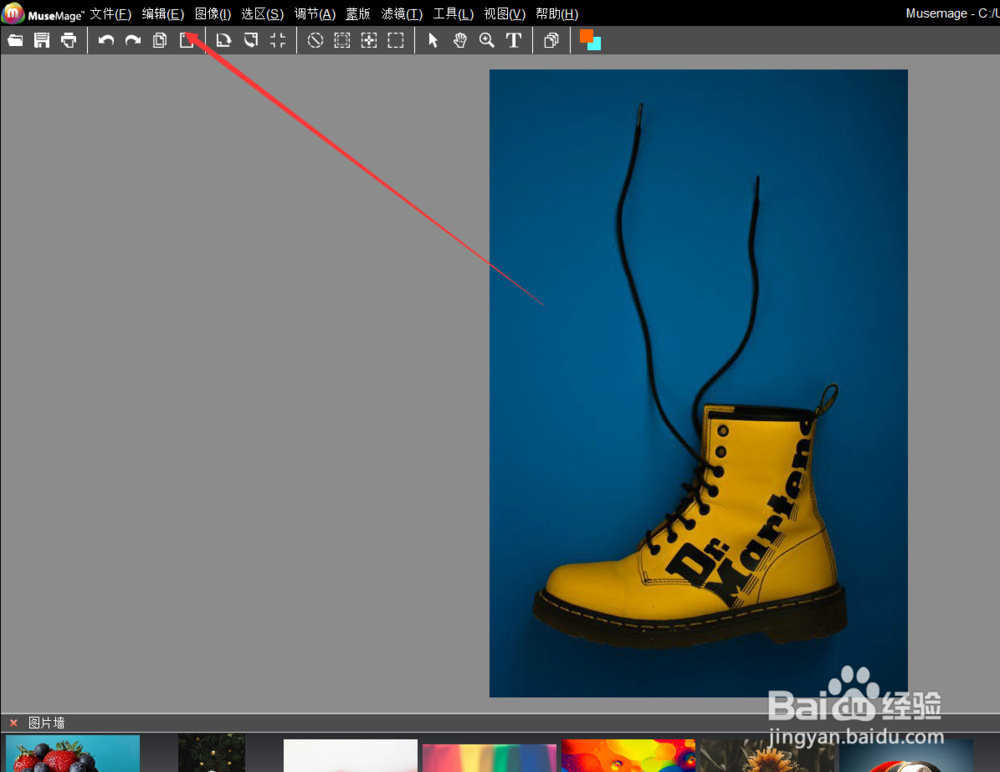Open the cyan background color swatch
This screenshot has width=1000, height=772.
pos(596,45)
